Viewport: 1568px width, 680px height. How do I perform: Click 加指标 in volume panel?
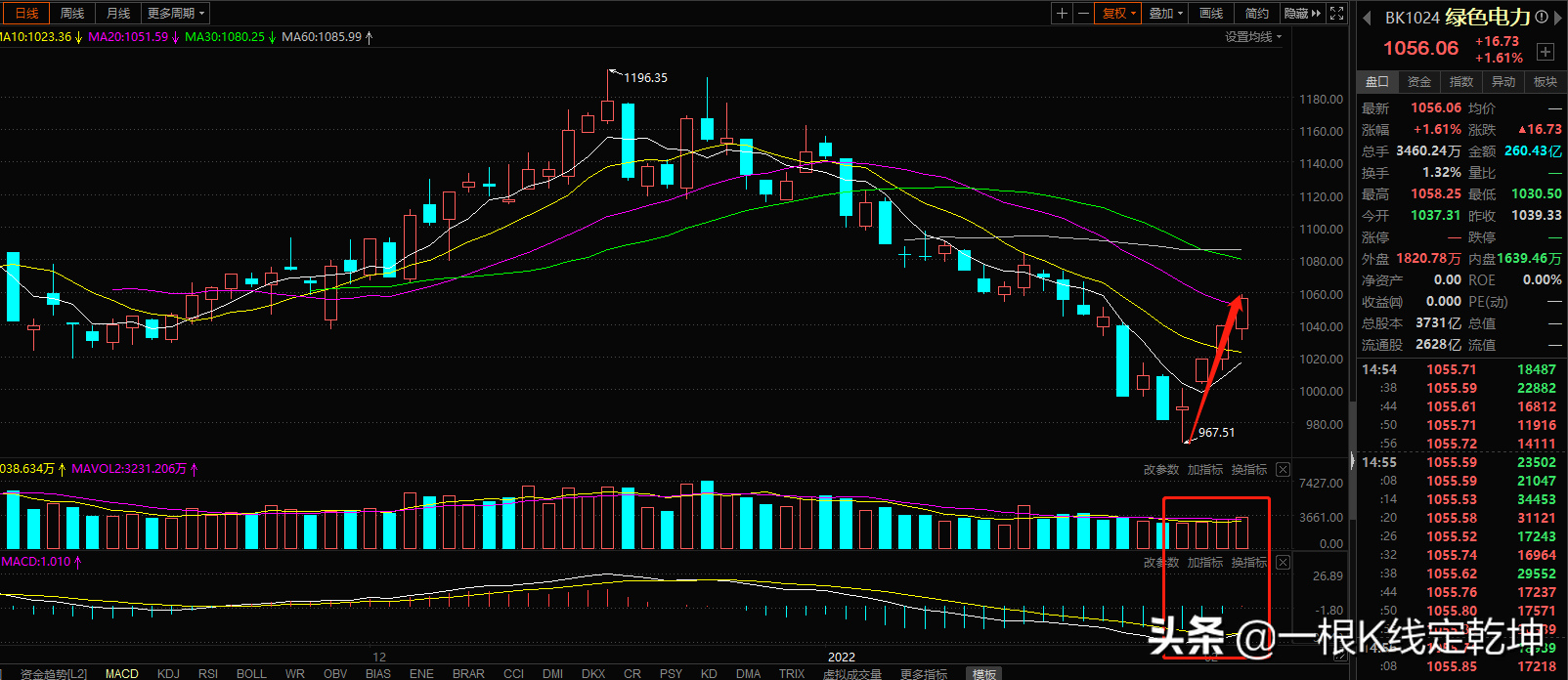click(1205, 470)
